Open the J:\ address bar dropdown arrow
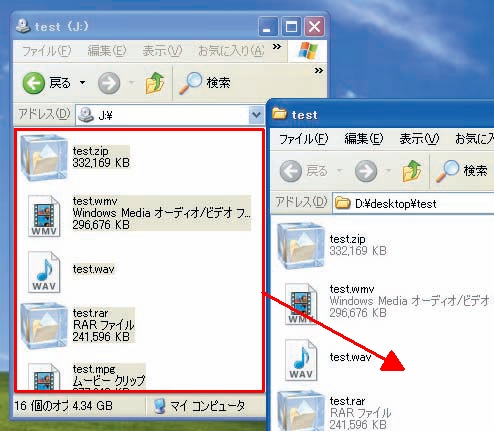Image resolution: width=494 pixels, height=431 pixels. pyautogui.click(x=256, y=115)
